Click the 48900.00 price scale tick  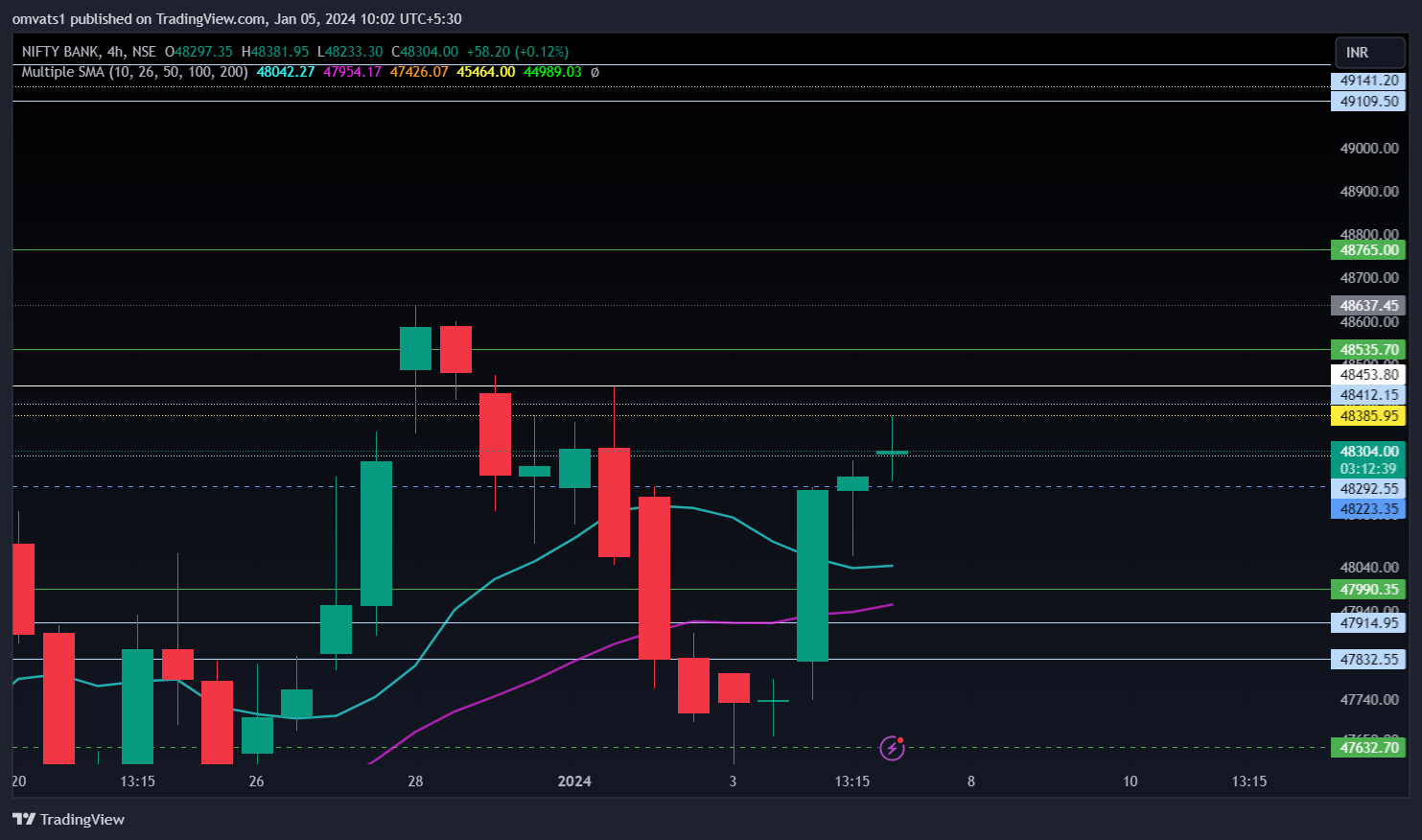tap(1368, 192)
